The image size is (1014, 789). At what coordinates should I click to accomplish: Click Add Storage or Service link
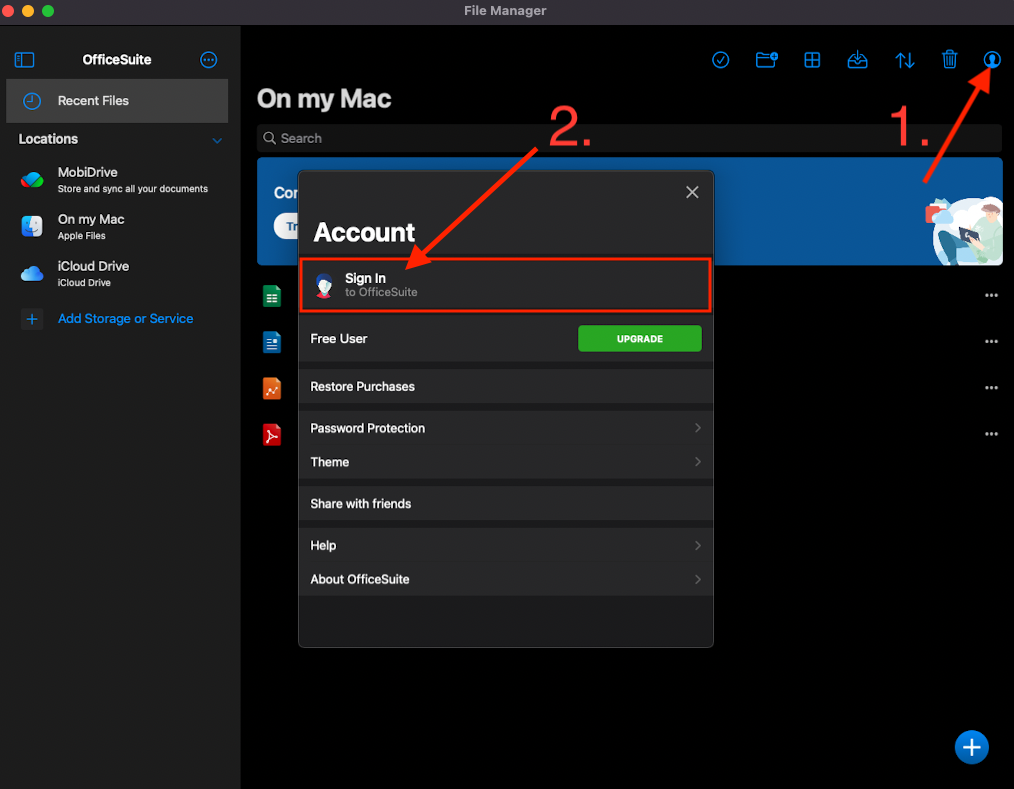tap(125, 319)
